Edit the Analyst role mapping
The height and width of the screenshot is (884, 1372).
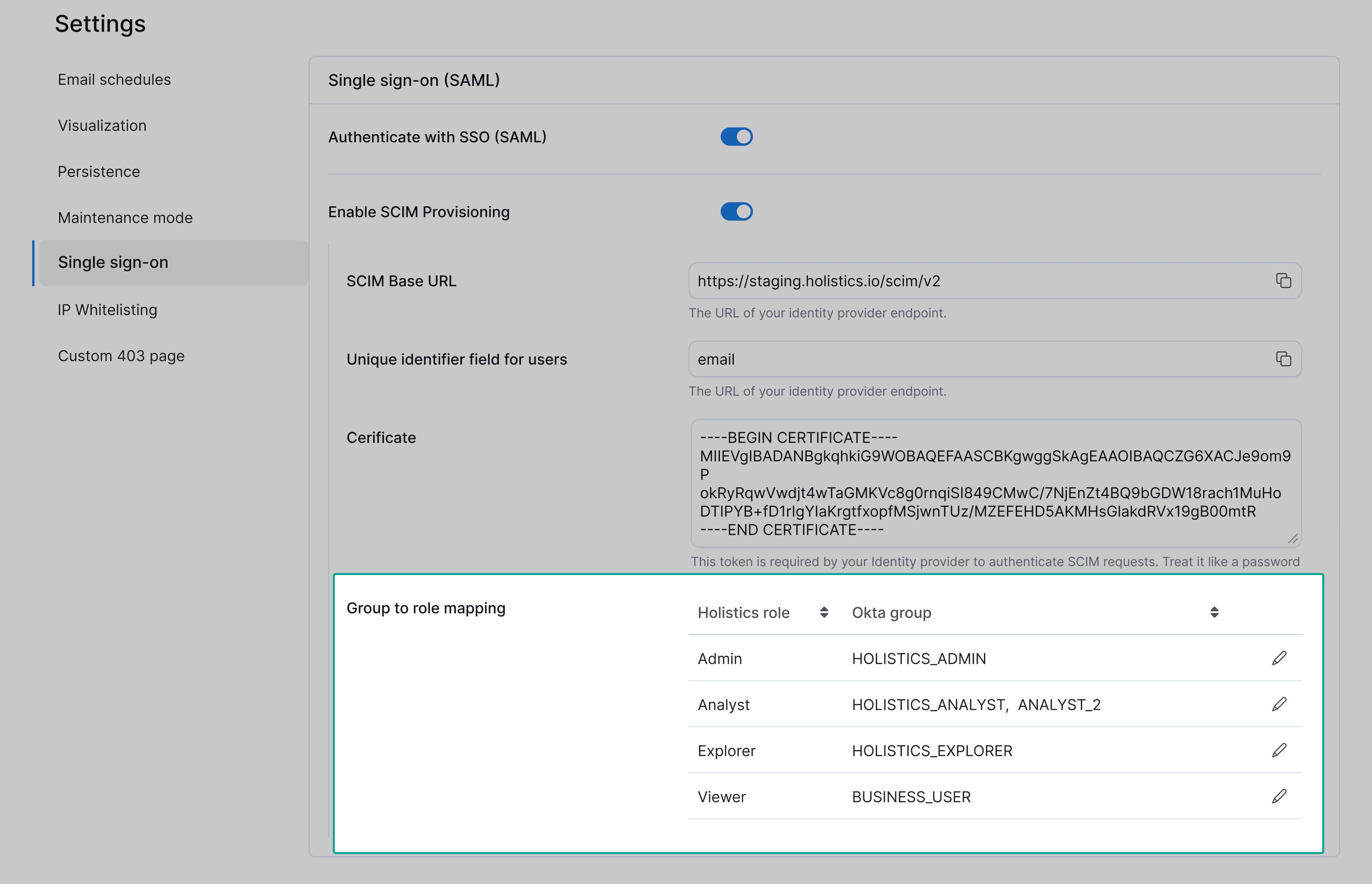click(1280, 704)
